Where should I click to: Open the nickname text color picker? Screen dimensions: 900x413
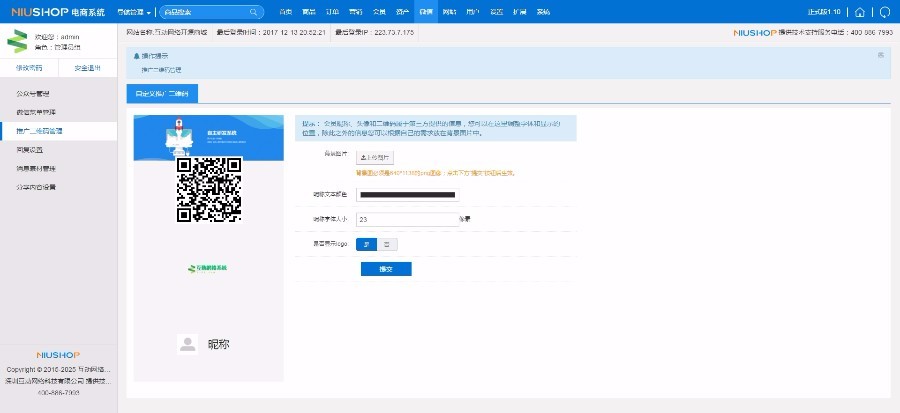(x=408, y=195)
